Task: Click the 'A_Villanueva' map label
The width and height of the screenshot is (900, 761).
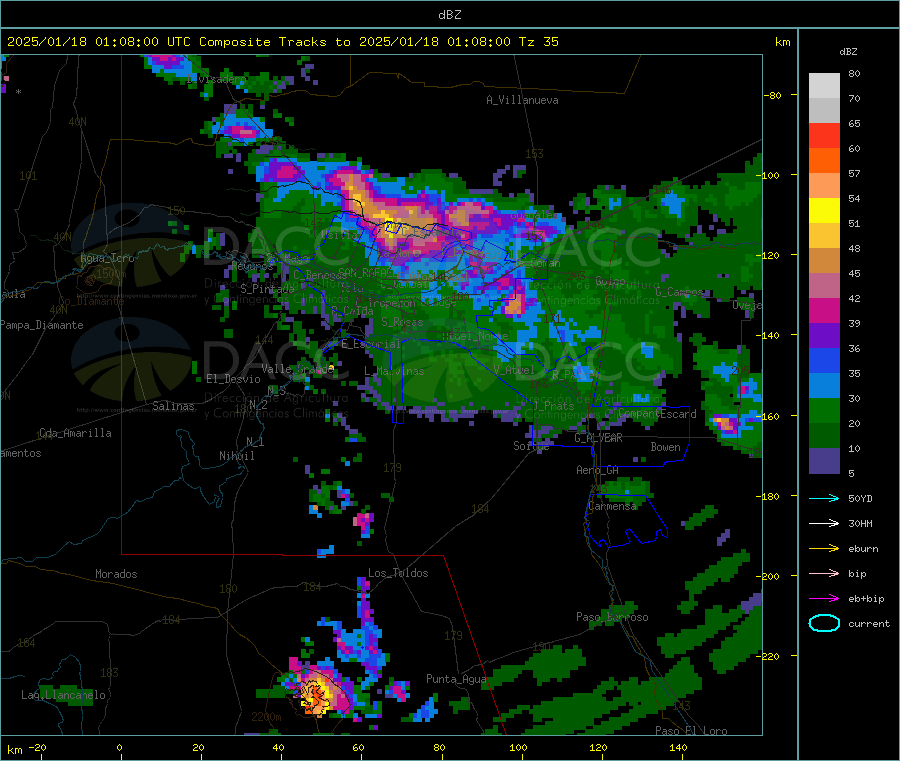Action: 522,100
